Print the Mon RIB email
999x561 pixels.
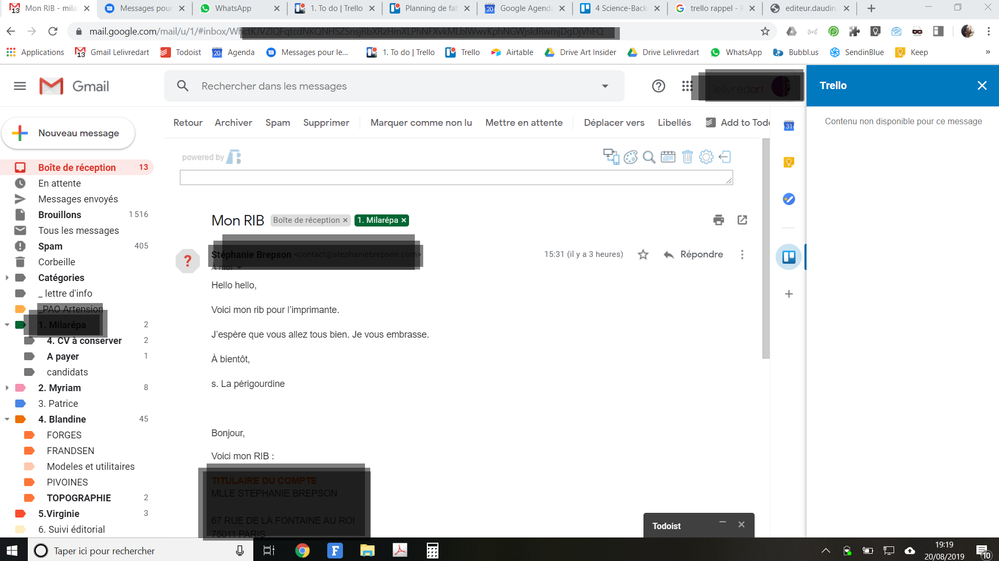pos(719,220)
